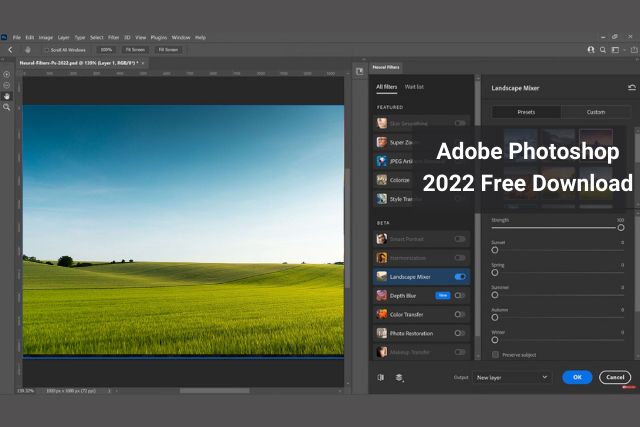Viewport: 640px width, 427px height.
Task: Click the Sunset slider handle
Action: coord(495,250)
